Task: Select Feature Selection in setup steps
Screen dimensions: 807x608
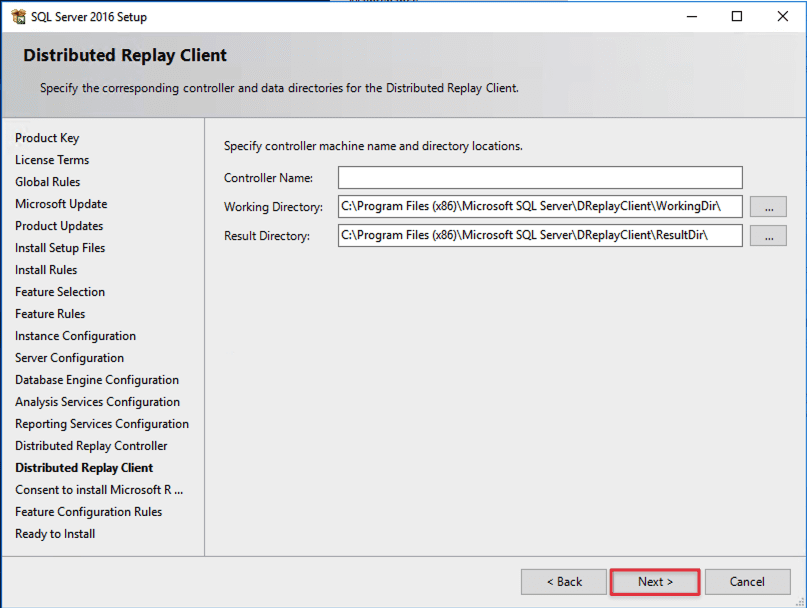Action: point(60,292)
